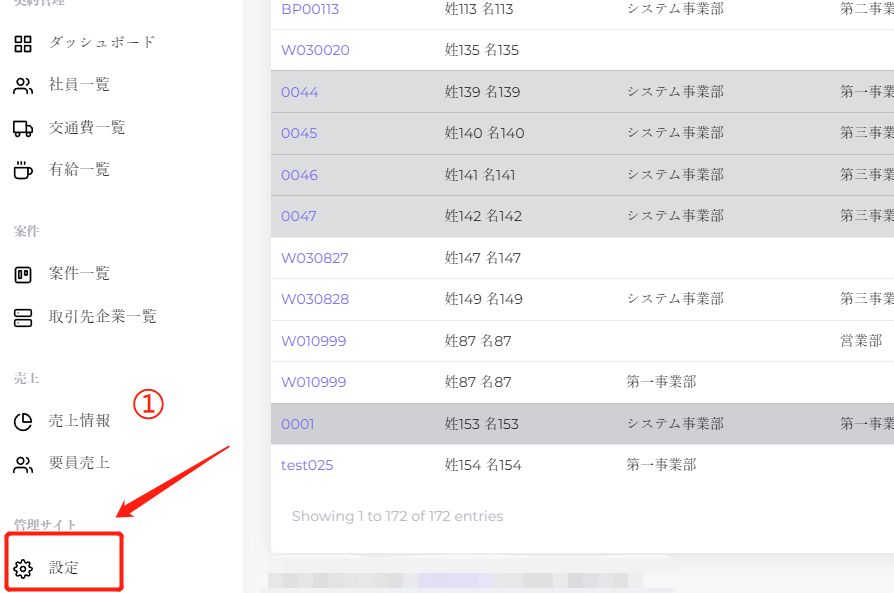Click the 営業部 cell for 姓87 名87
Viewport: 894px width, 593px height.
click(860, 341)
